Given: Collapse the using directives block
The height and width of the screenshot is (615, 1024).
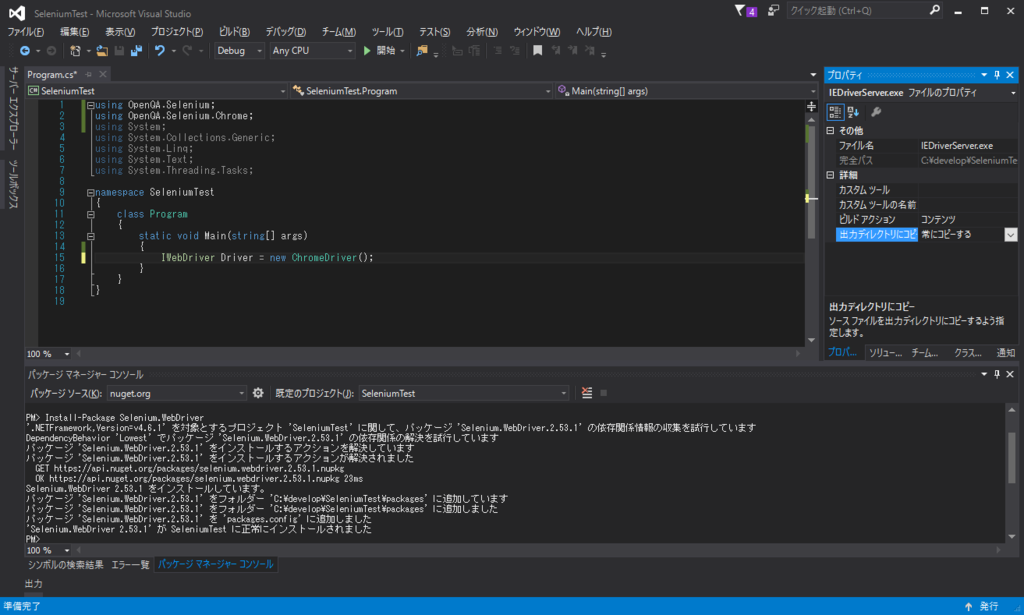Looking at the screenshot, I should pyautogui.click(x=91, y=105).
